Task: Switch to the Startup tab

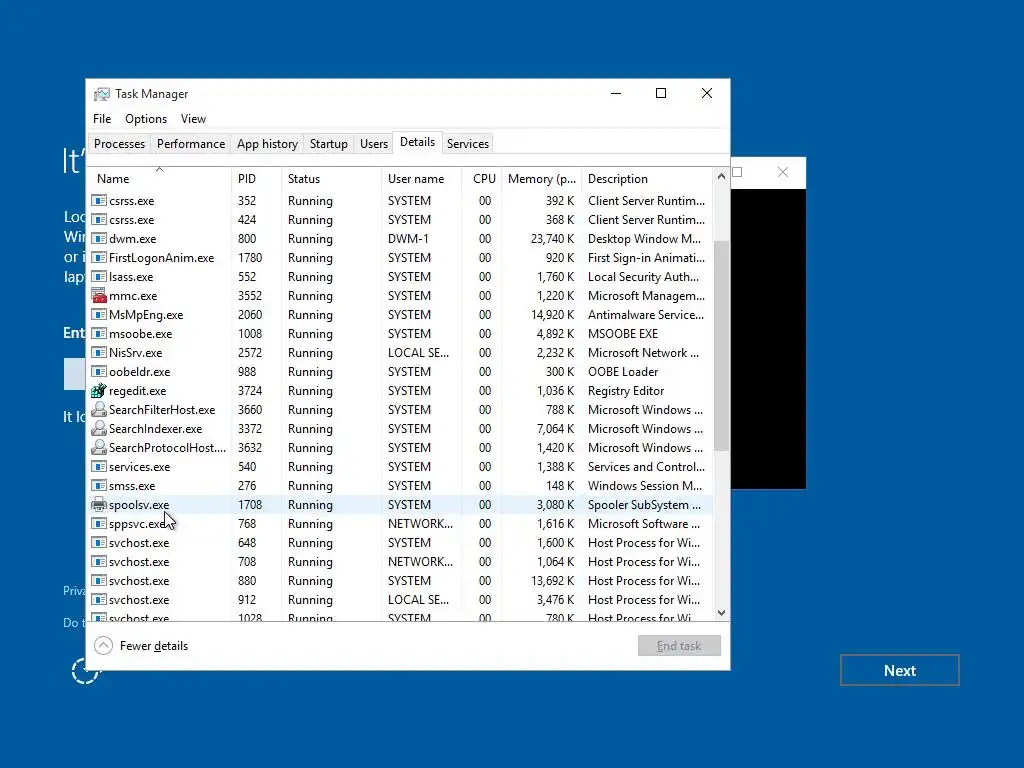Action: 328,144
